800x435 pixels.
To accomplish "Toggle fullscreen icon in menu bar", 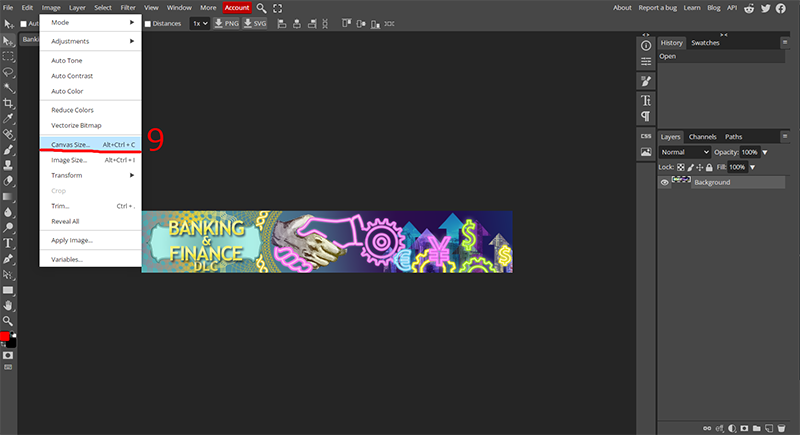I will pos(278,8).
